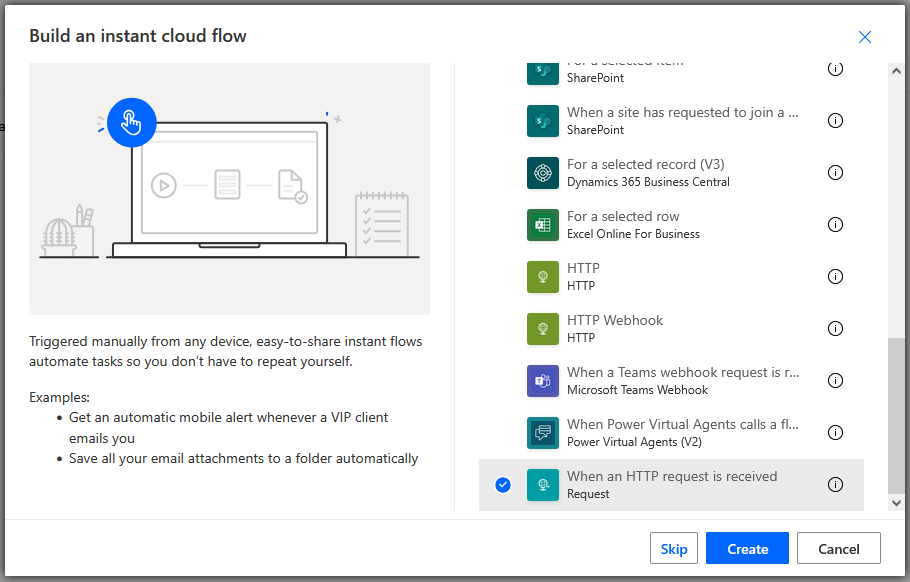Click the Request trigger teal icon

point(543,485)
